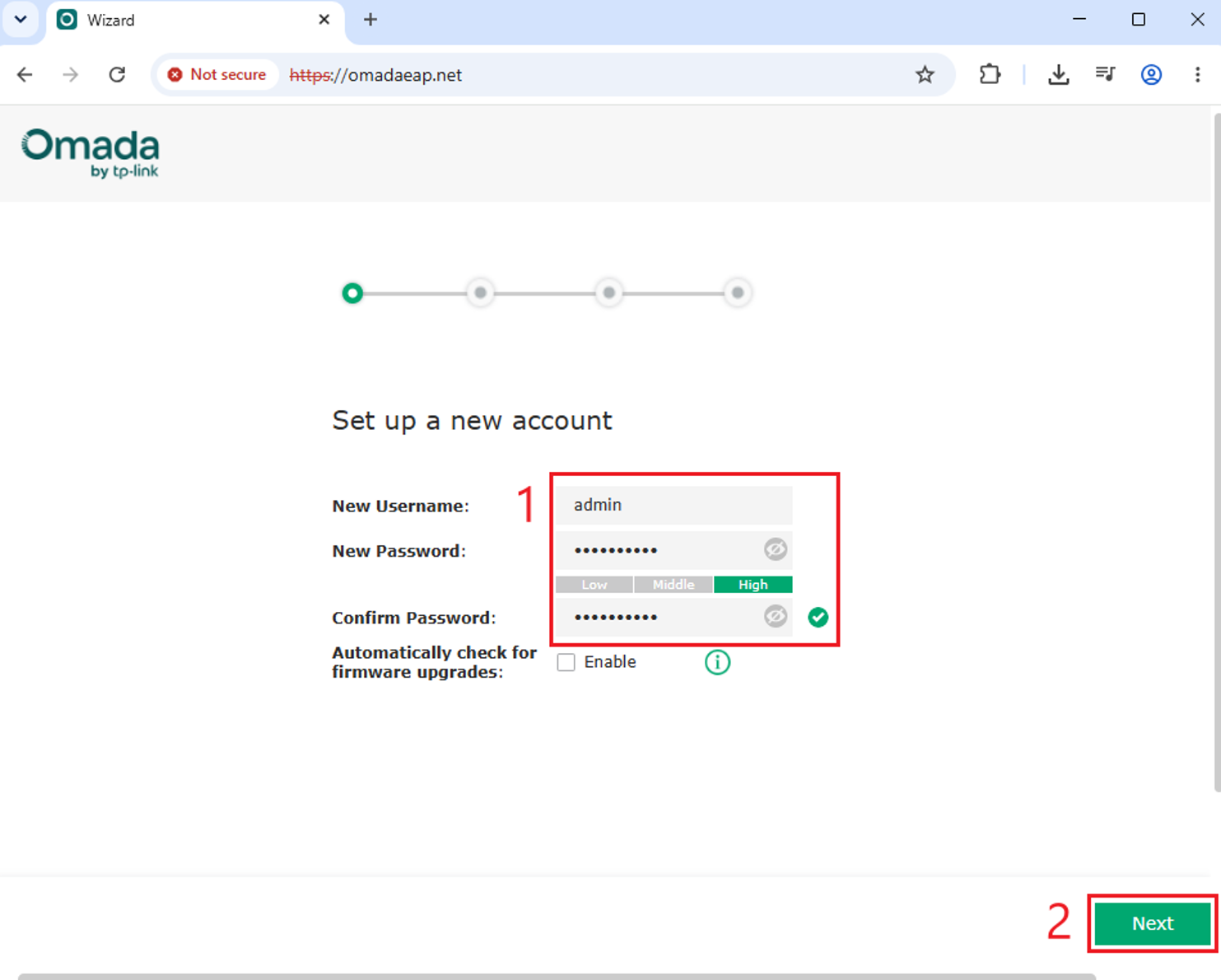Open the Chrome three-dot menu
1221x980 pixels.
click(x=1197, y=75)
